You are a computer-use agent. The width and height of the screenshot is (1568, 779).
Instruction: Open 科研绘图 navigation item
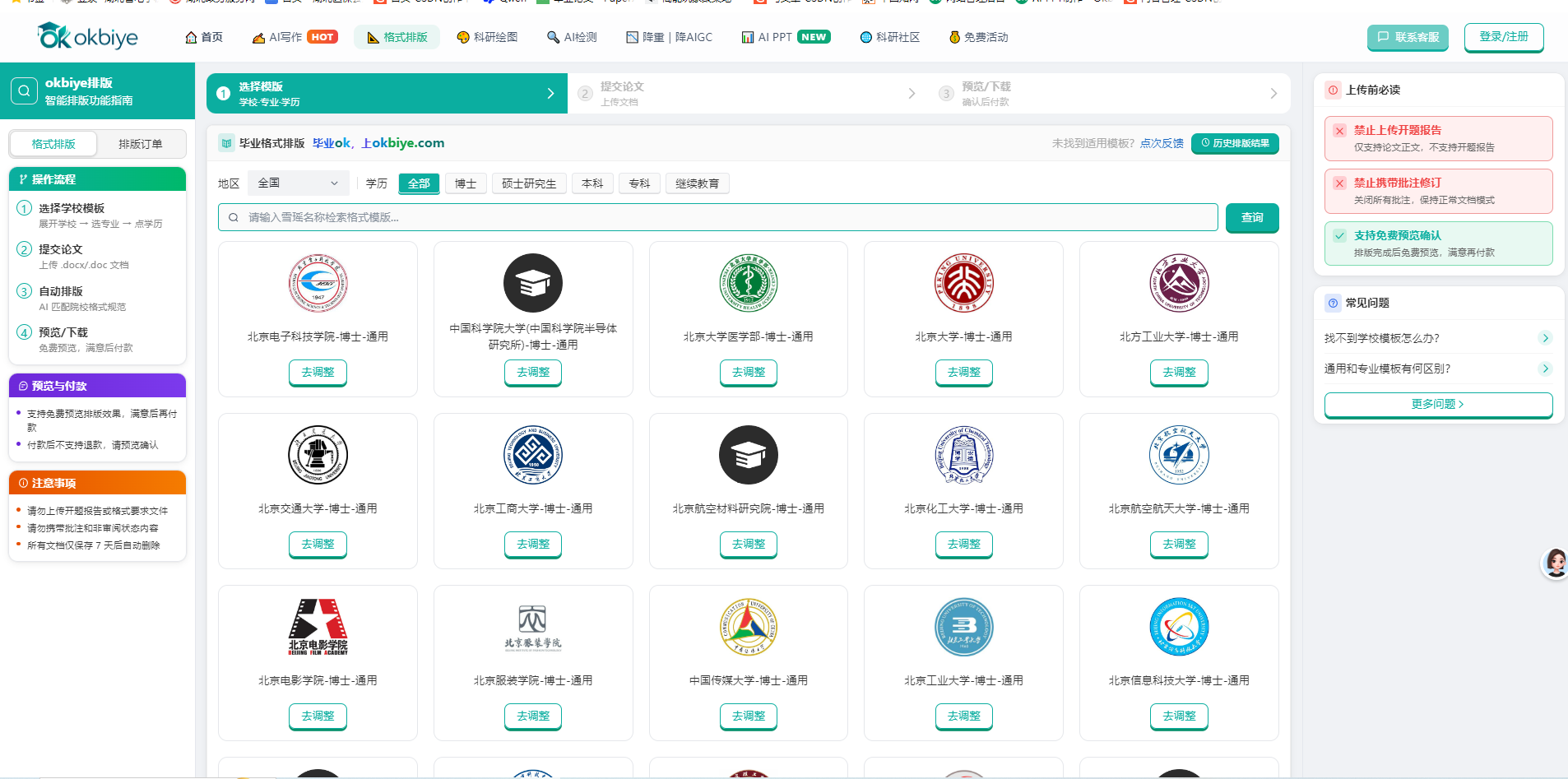487,37
